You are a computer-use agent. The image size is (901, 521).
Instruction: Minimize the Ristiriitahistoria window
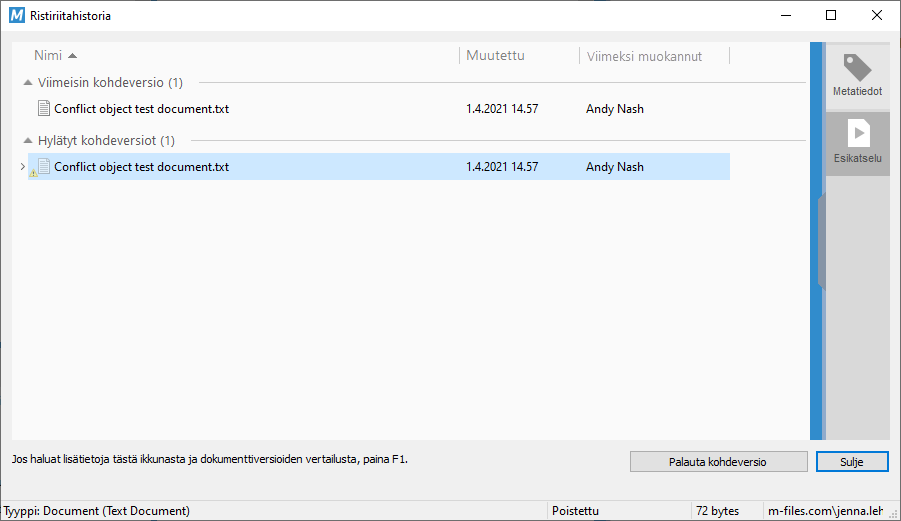[785, 15]
